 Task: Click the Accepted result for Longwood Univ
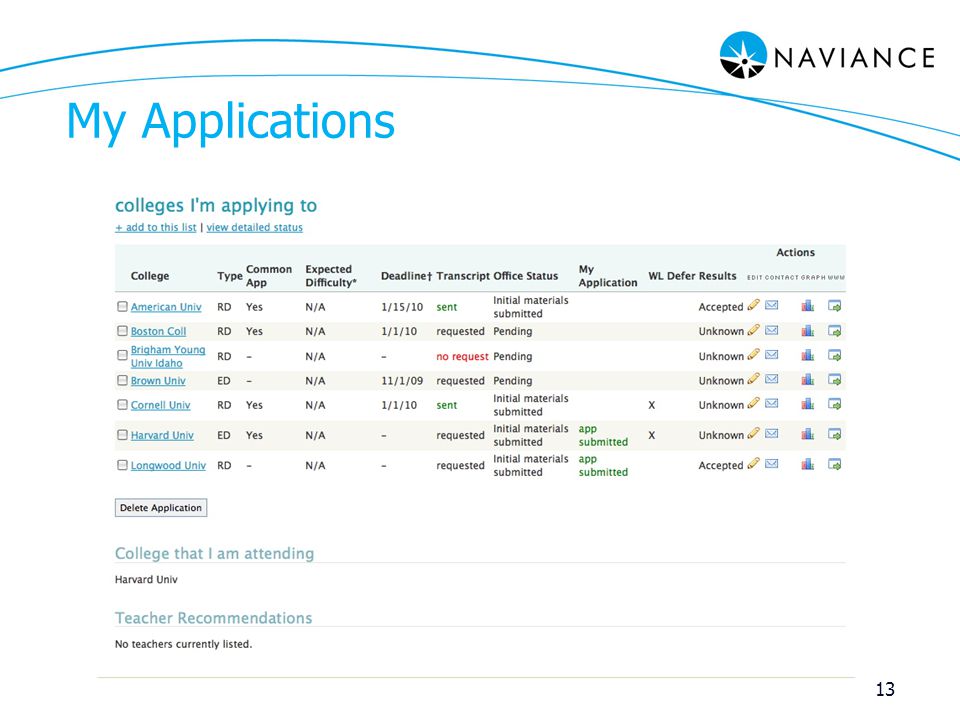pyautogui.click(x=721, y=465)
